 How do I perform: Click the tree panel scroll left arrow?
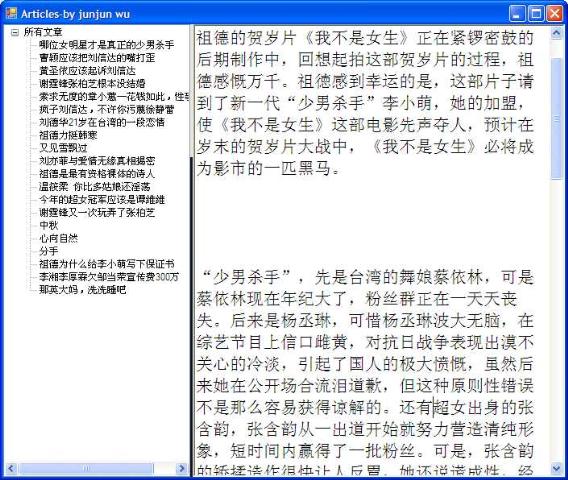pyautogui.click(x=11, y=469)
